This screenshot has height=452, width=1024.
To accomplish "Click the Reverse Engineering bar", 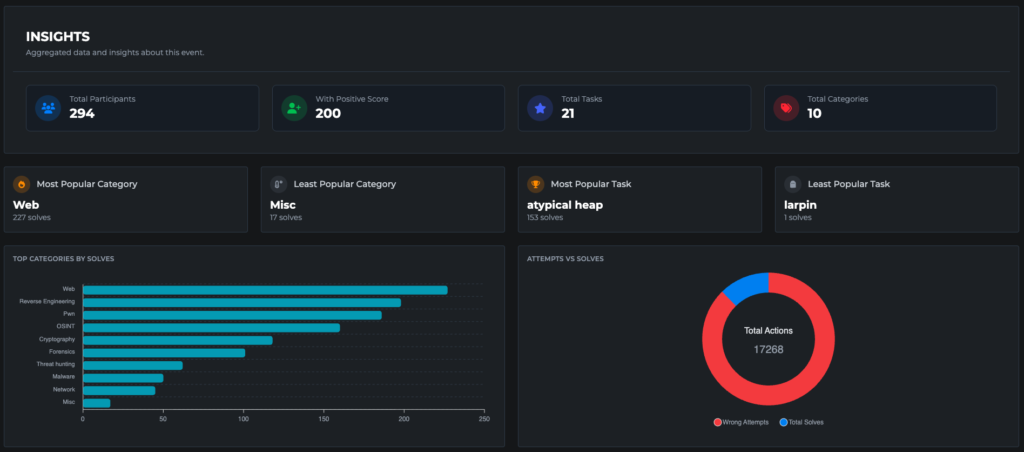I will click(x=241, y=303).
